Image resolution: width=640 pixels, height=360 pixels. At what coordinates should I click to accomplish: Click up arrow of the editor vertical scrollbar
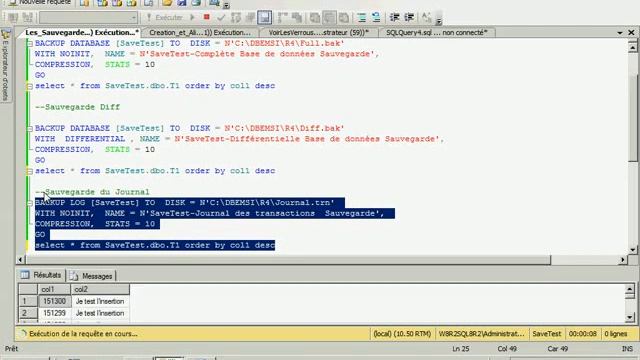[633, 47]
